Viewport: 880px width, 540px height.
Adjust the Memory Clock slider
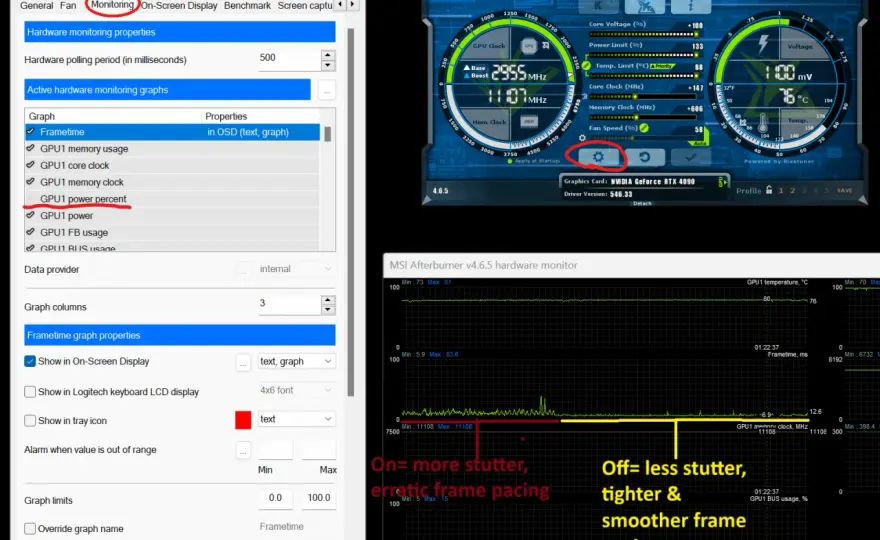[643, 117]
